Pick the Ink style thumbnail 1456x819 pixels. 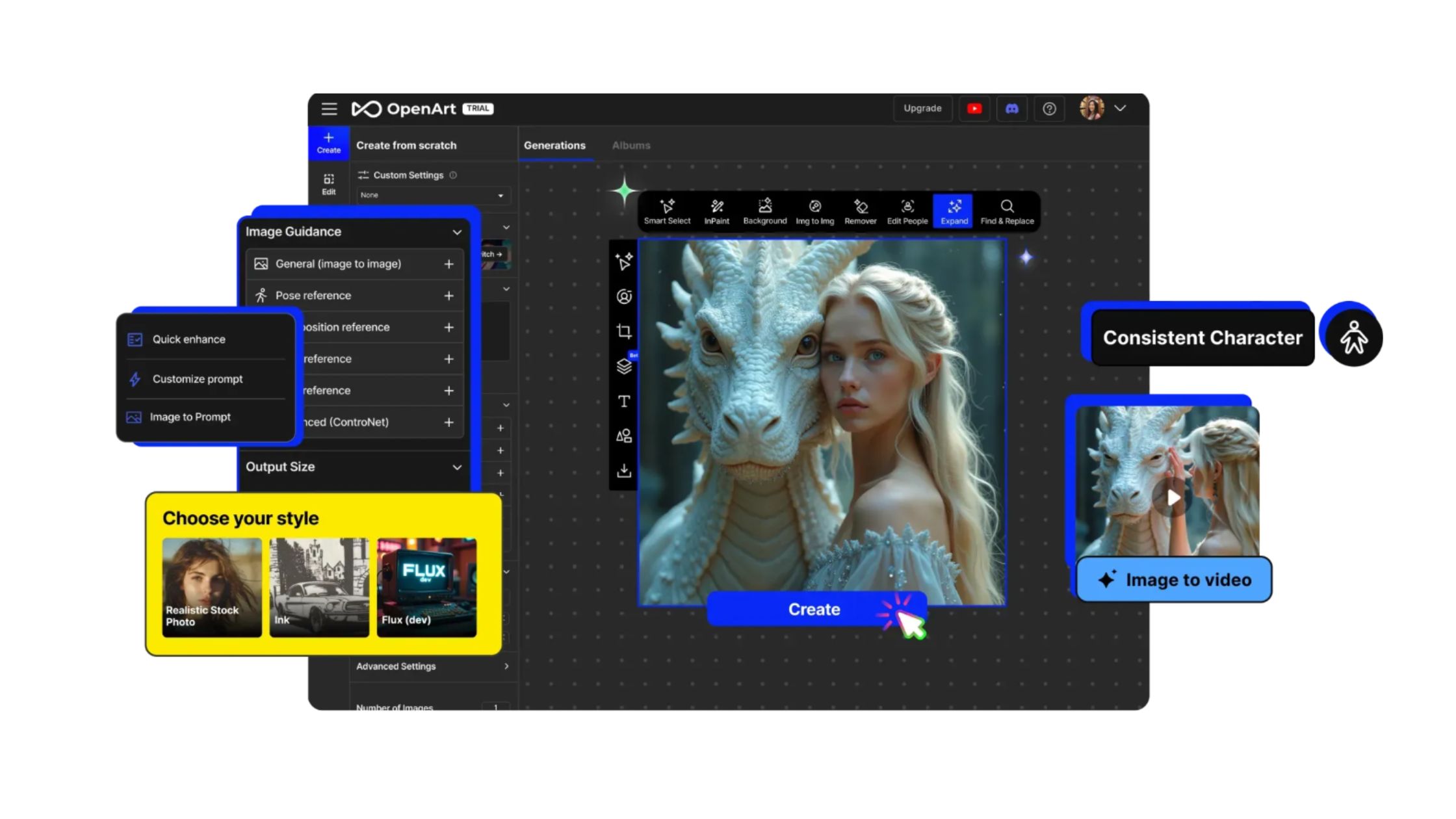[319, 587]
